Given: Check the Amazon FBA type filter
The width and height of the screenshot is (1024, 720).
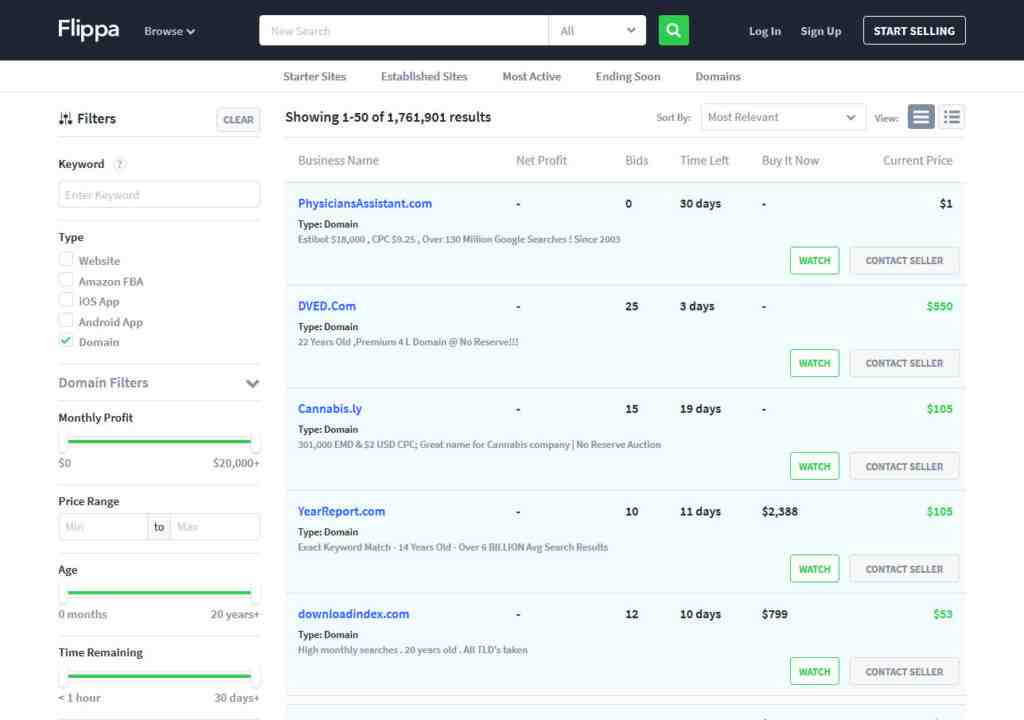Looking at the screenshot, I should [x=66, y=281].
